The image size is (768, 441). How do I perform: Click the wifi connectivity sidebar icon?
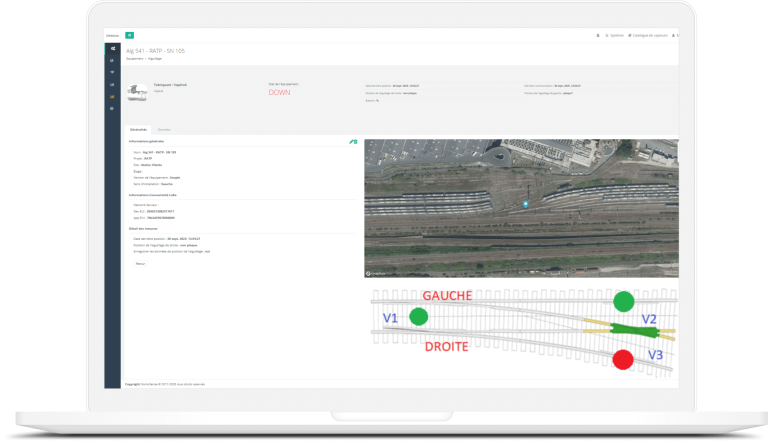click(113, 72)
